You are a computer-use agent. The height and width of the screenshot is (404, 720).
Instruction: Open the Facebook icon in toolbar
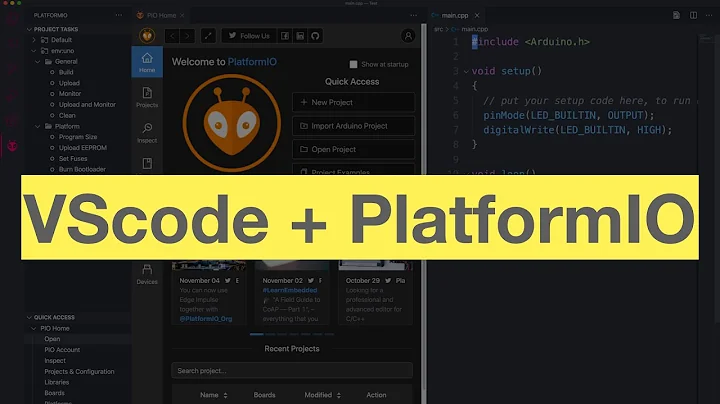click(285, 36)
